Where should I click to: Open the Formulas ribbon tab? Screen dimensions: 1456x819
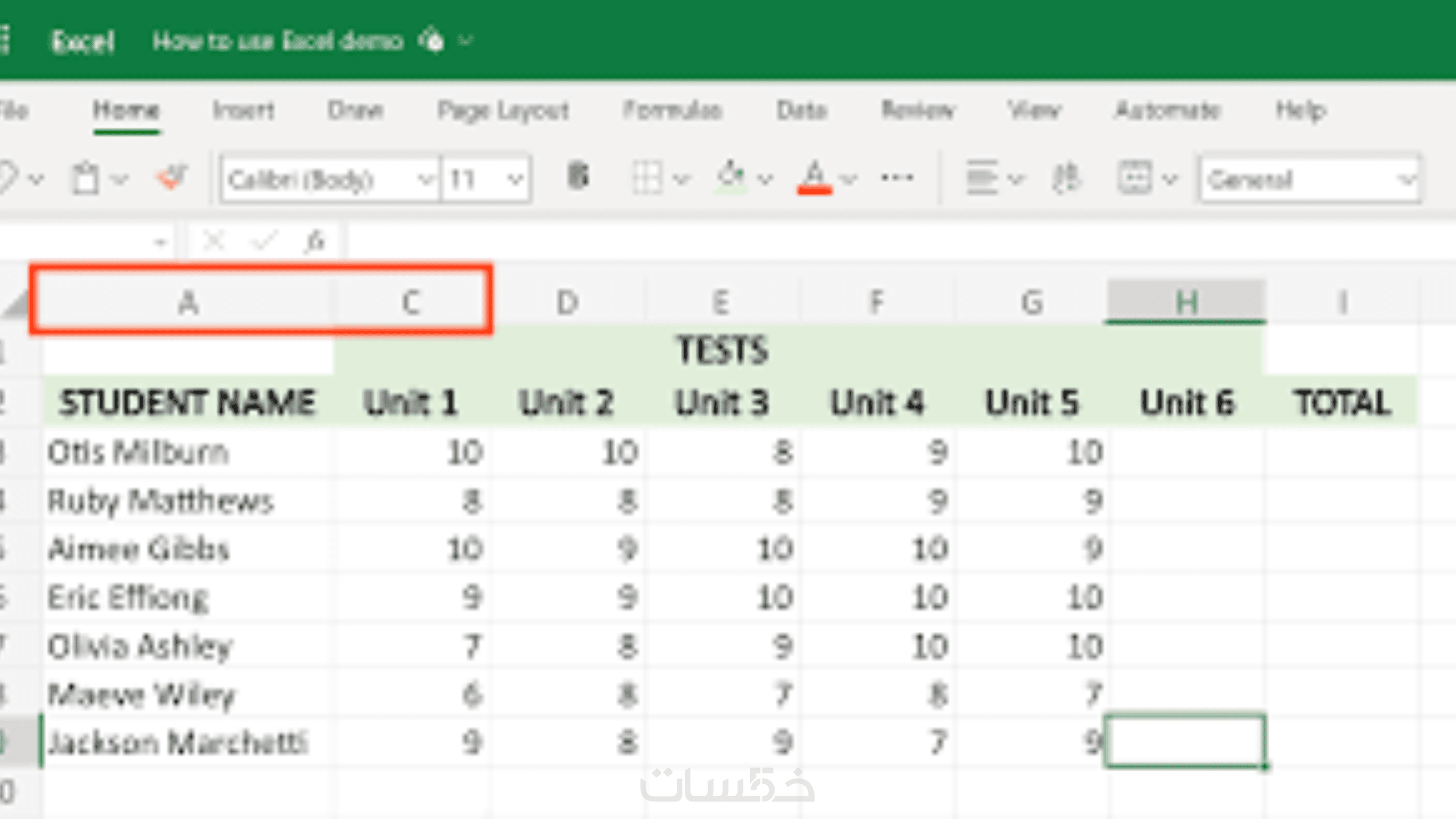tap(672, 110)
